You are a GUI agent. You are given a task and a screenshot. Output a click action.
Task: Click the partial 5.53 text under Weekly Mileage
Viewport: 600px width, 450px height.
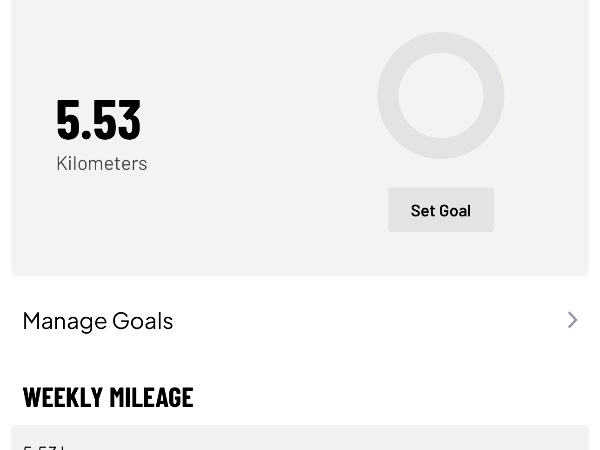tap(44, 446)
